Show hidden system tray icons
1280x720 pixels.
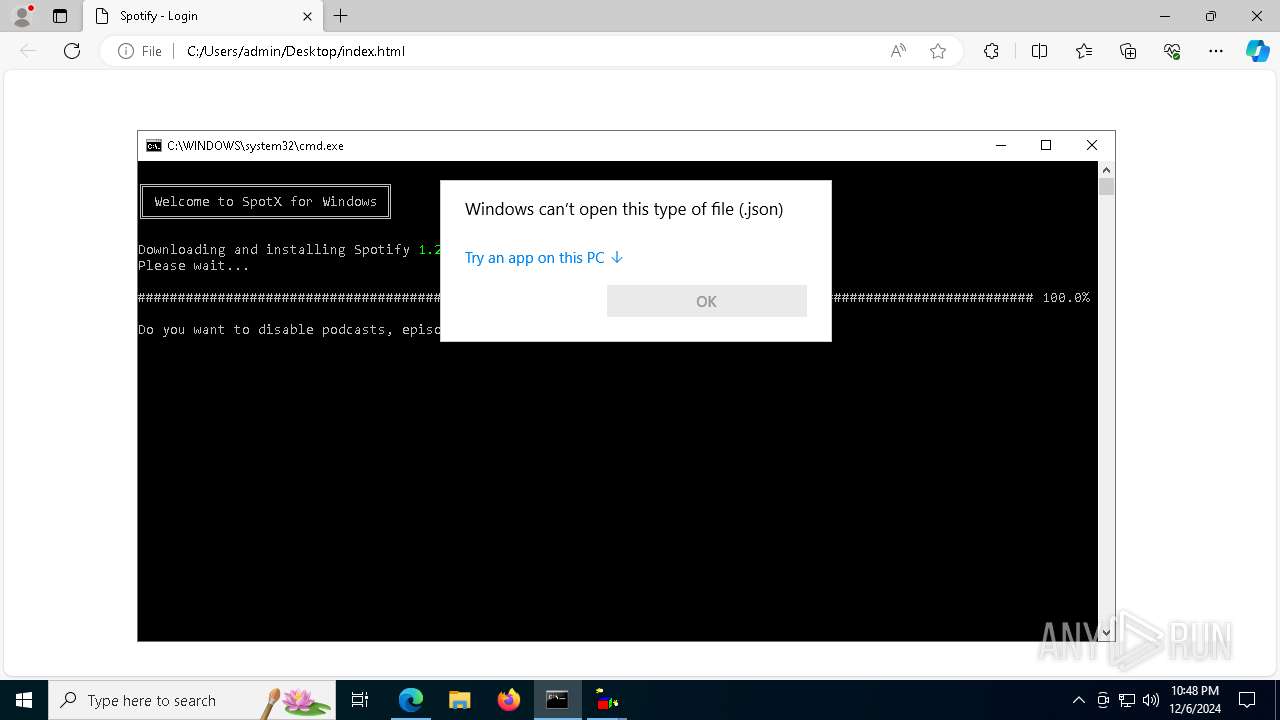tap(1078, 700)
